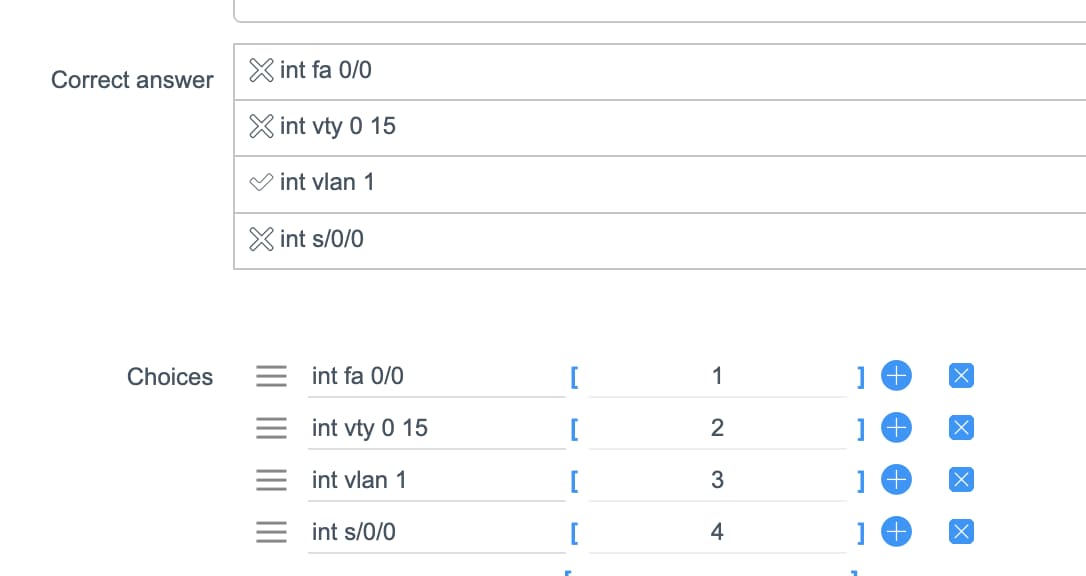Remove the "int vlan 1" choice

tap(960, 479)
